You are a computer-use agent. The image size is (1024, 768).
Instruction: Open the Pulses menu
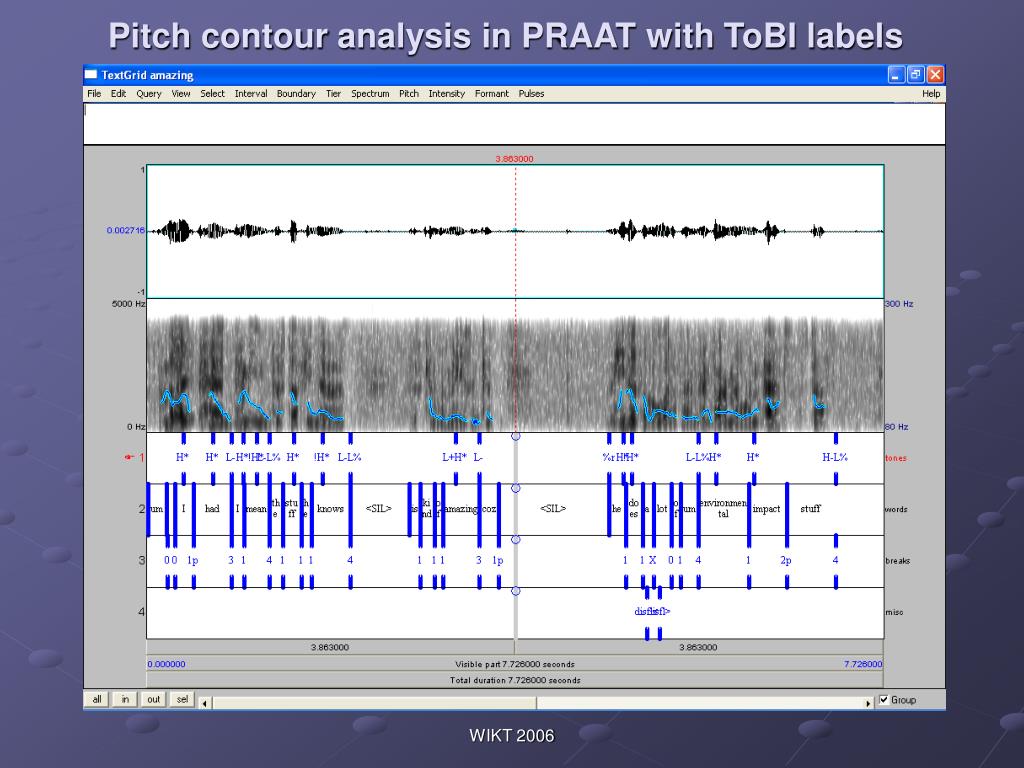[x=531, y=93]
